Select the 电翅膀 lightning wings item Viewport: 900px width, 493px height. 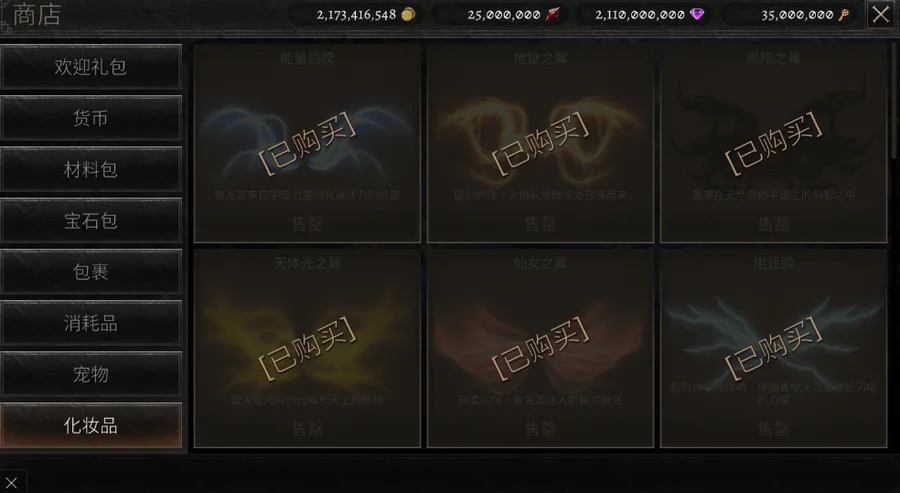coord(773,348)
